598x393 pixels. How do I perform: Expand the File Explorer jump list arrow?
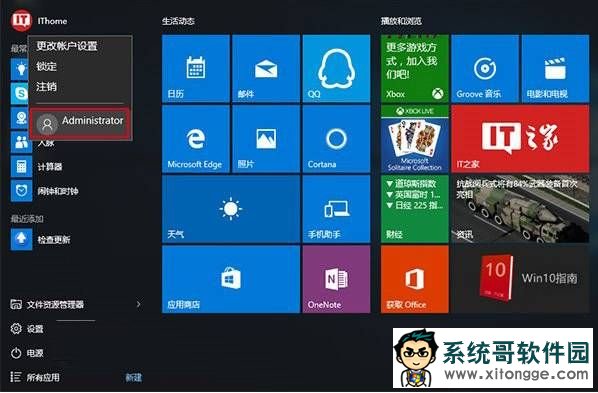point(138,304)
